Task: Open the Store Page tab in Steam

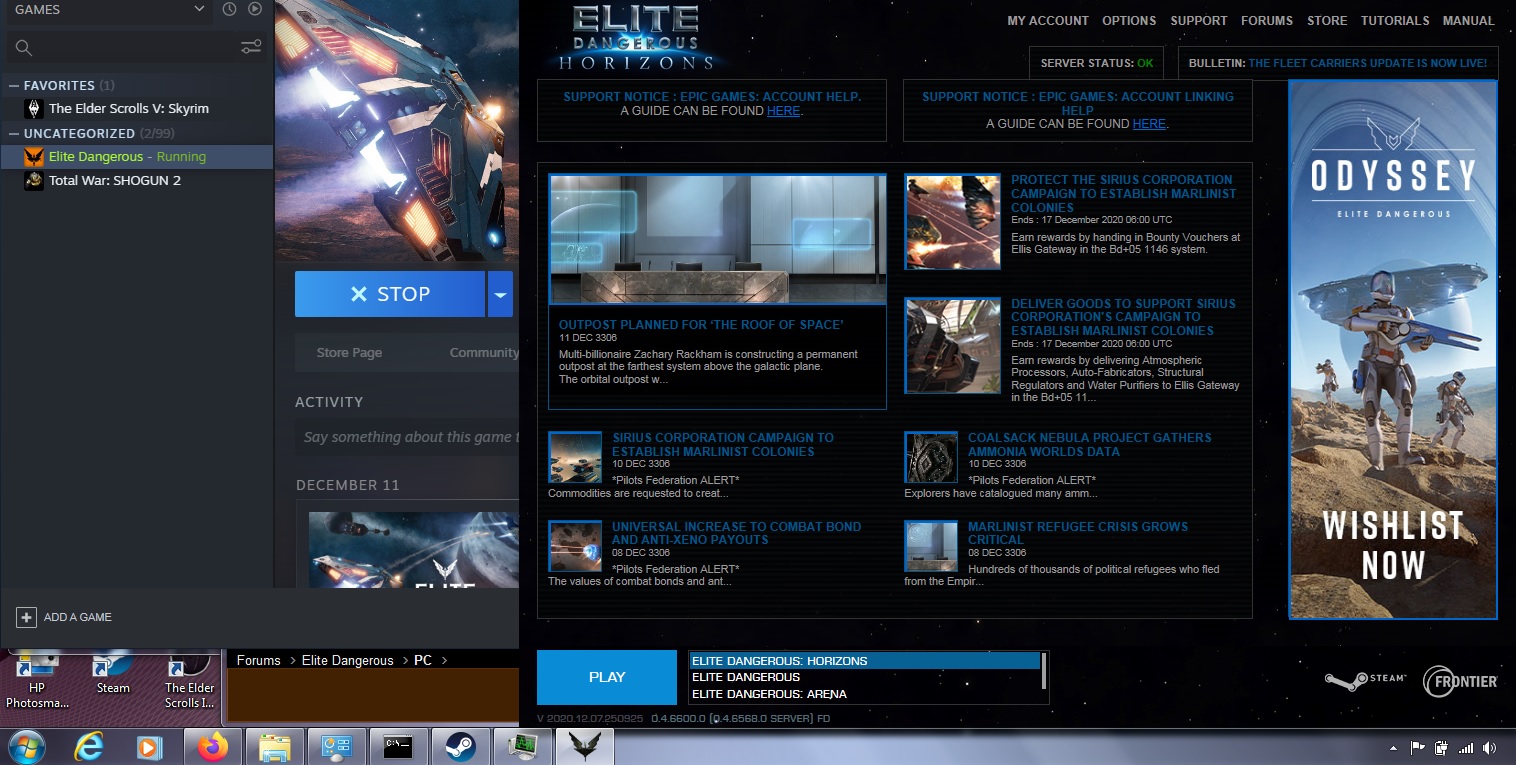Action: (x=349, y=352)
